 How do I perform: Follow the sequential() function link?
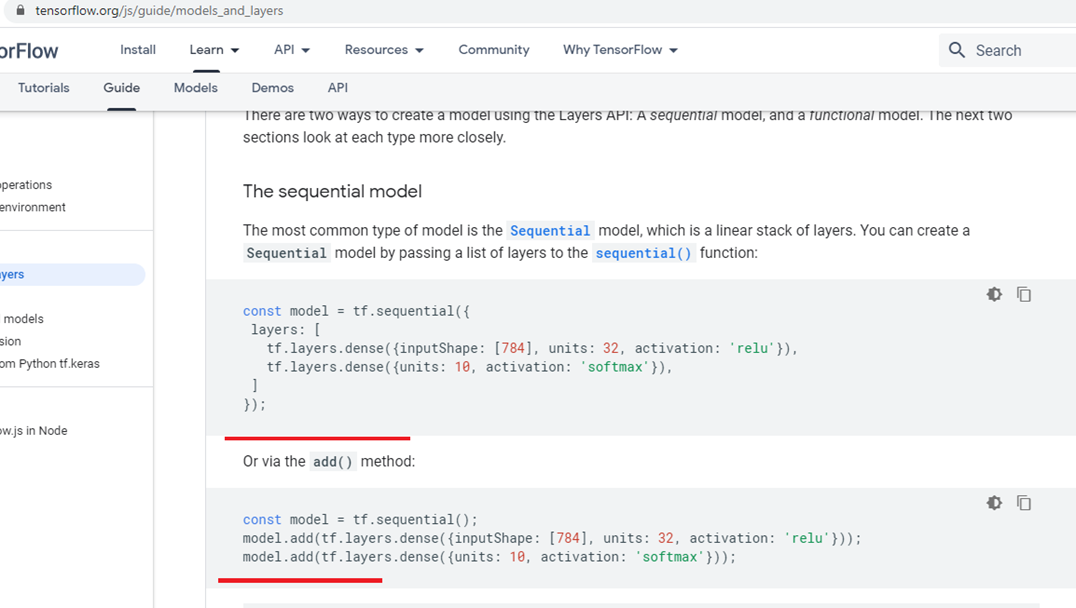pos(644,253)
